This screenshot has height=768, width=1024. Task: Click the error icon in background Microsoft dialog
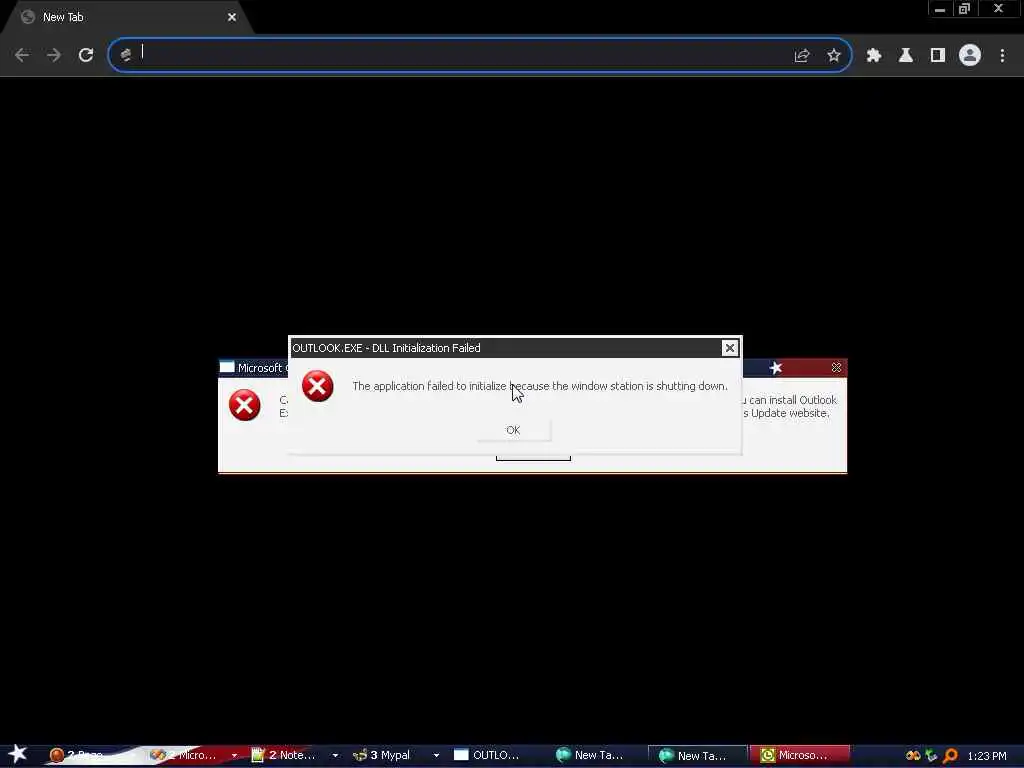pos(244,405)
